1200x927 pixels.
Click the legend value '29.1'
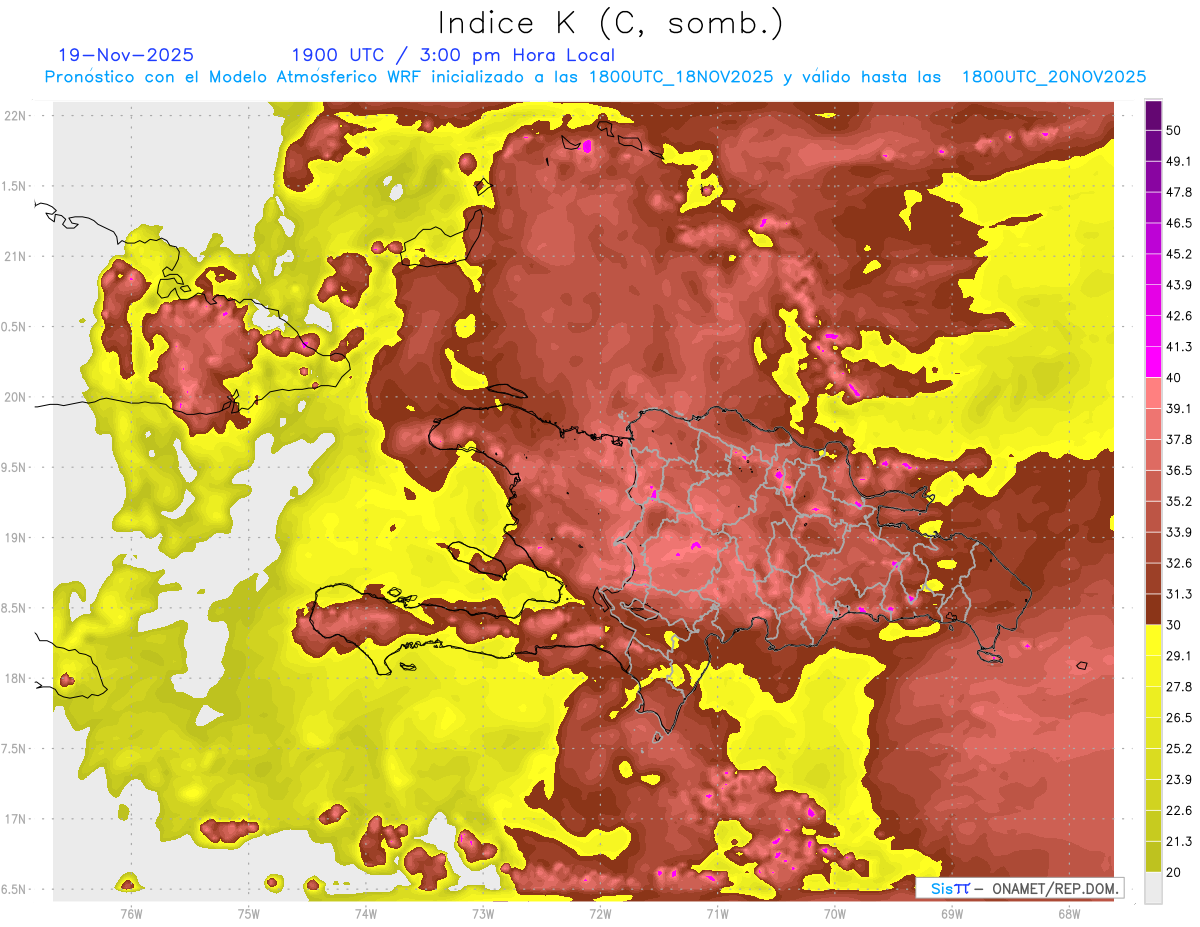[1178, 656]
